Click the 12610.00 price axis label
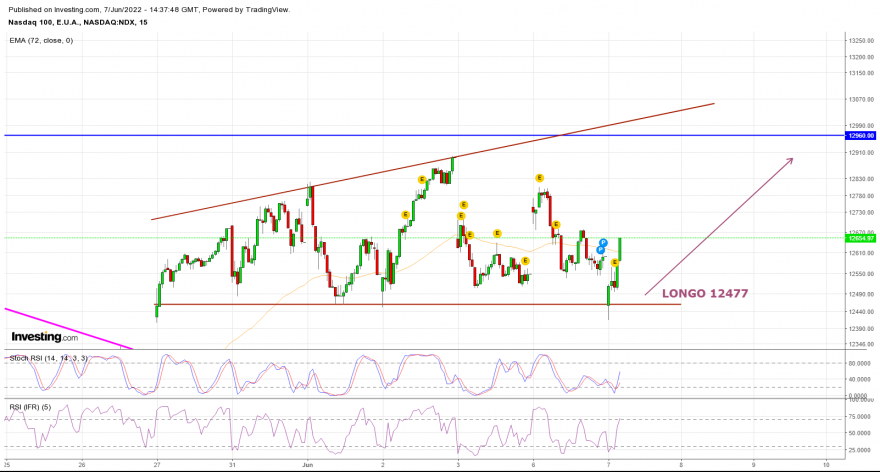The image size is (880, 472). tap(861, 253)
